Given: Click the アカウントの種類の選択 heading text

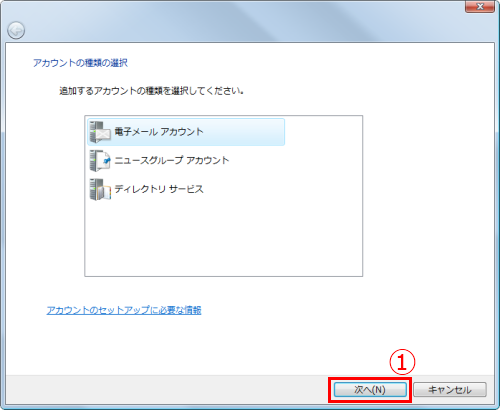Looking at the screenshot, I should (80, 63).
